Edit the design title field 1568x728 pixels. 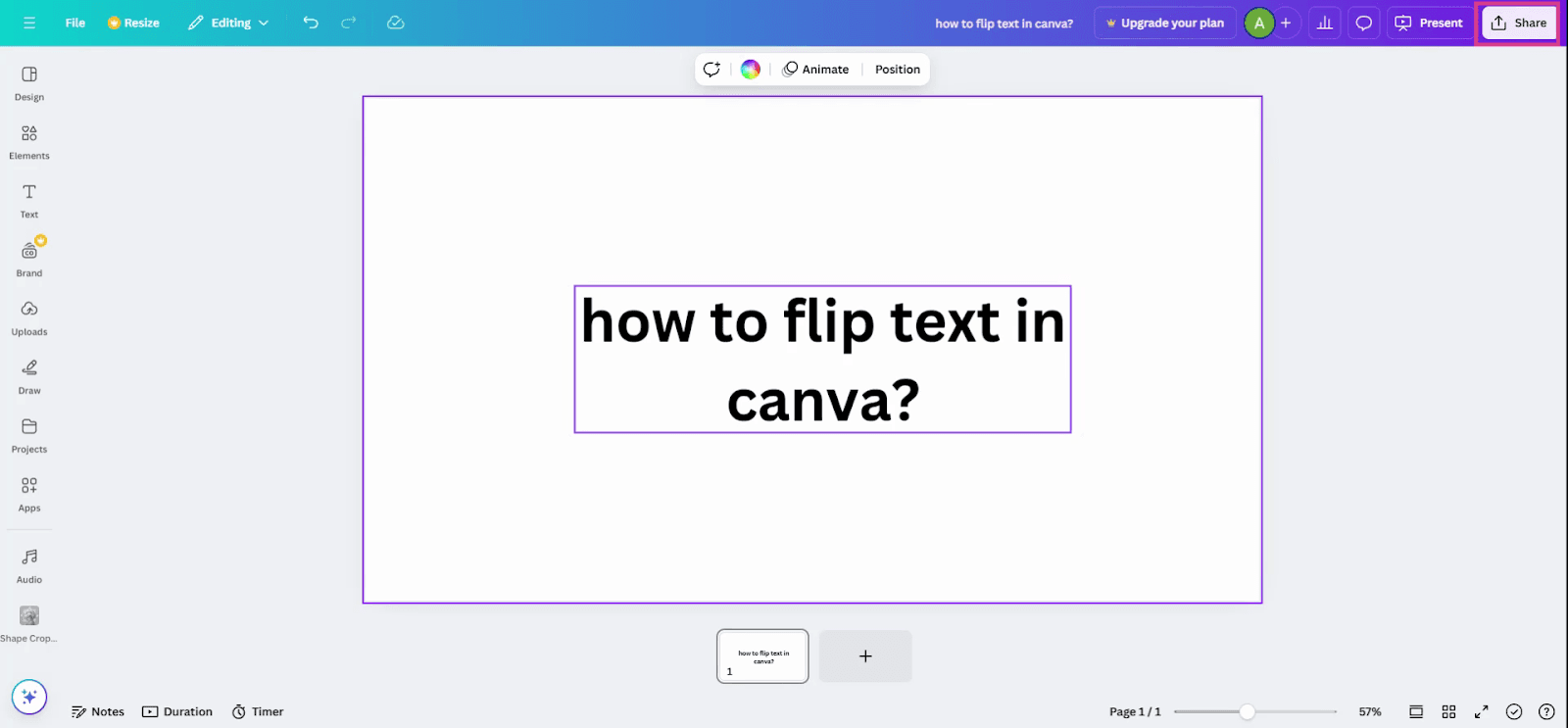point(1004,24)
